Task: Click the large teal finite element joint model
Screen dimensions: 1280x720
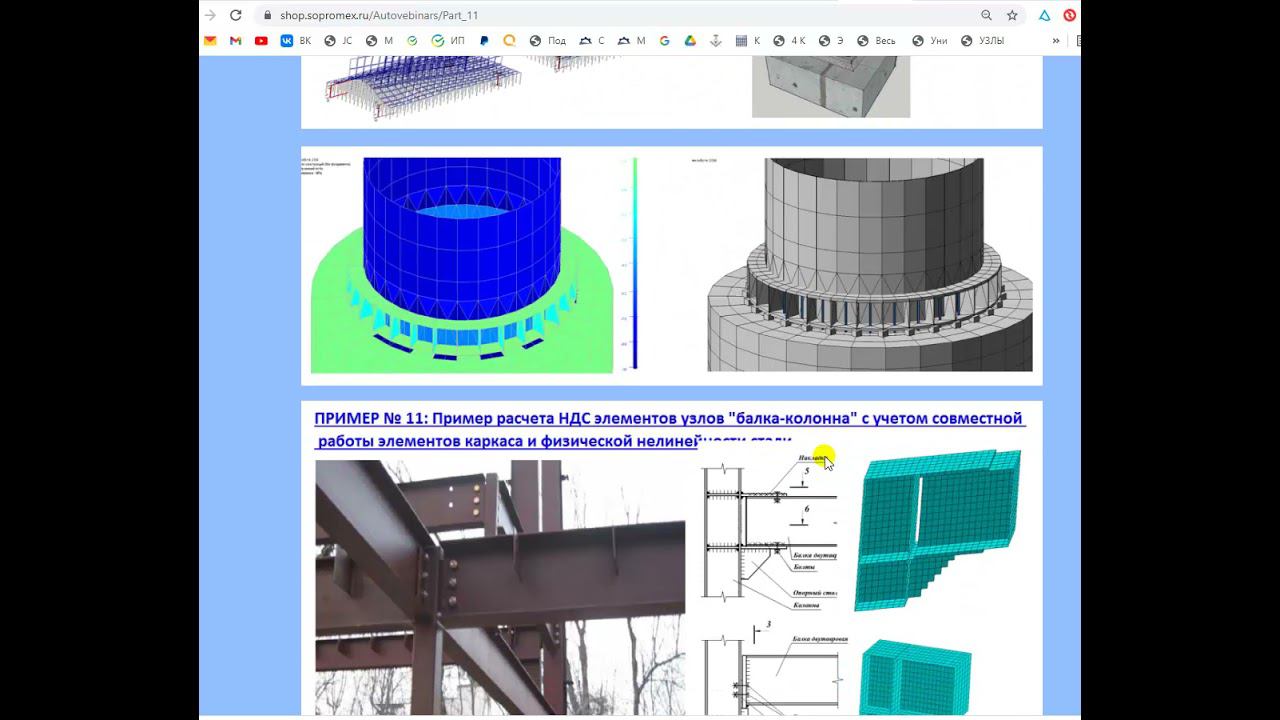Action: (x=937, y=530)
